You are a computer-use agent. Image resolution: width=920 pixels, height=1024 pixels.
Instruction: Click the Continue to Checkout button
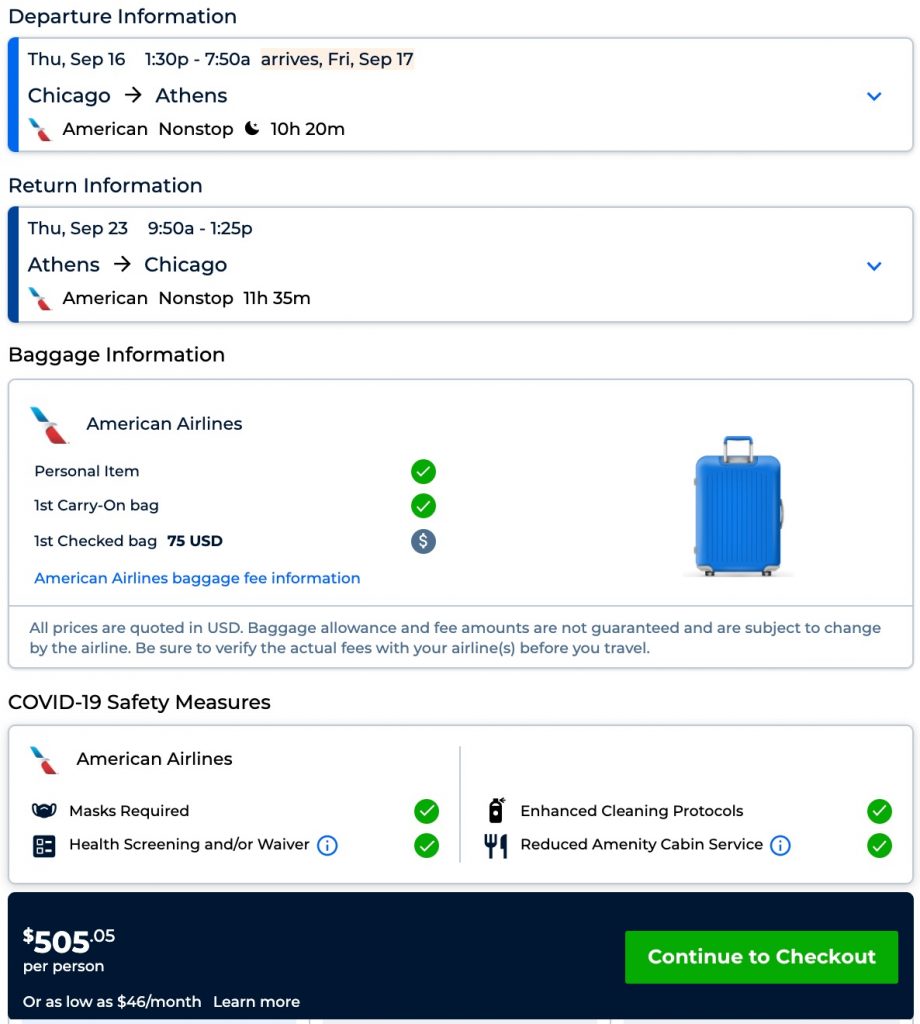point(761,957)
